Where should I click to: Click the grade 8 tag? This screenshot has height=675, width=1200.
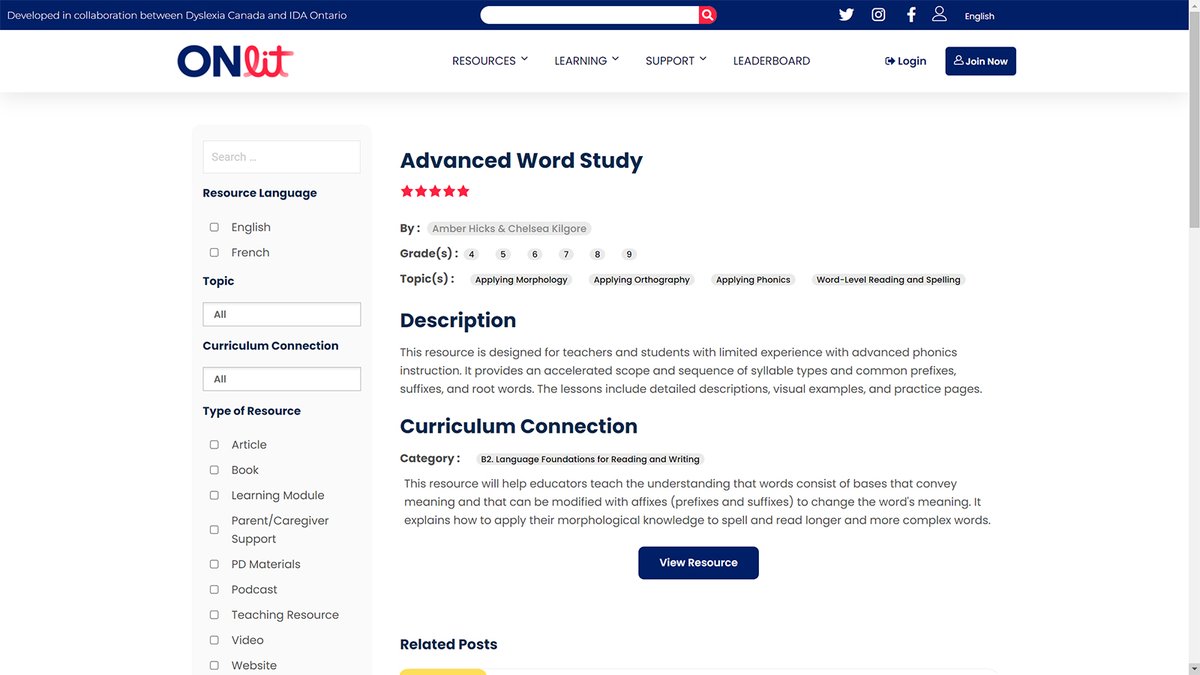coord(597,254)
